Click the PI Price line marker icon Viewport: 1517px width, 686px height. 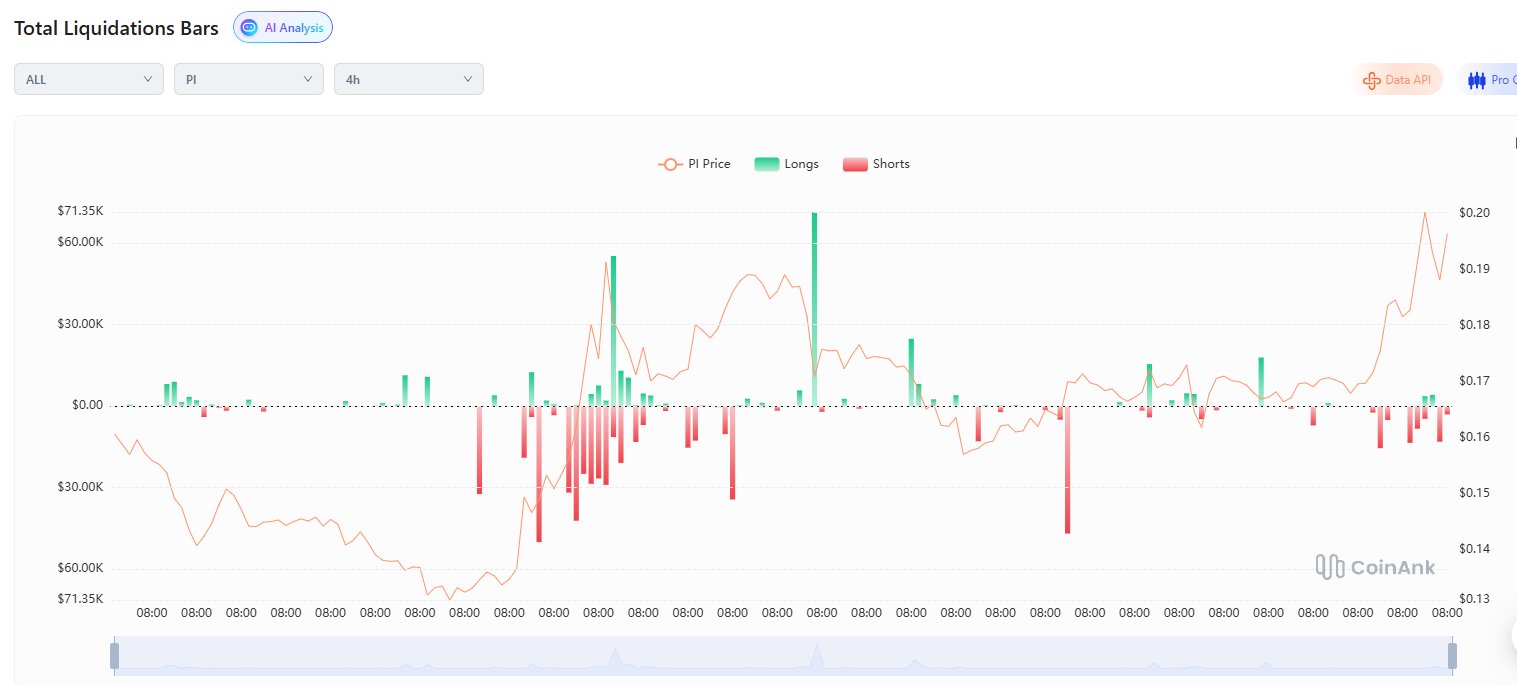point(669,164)
